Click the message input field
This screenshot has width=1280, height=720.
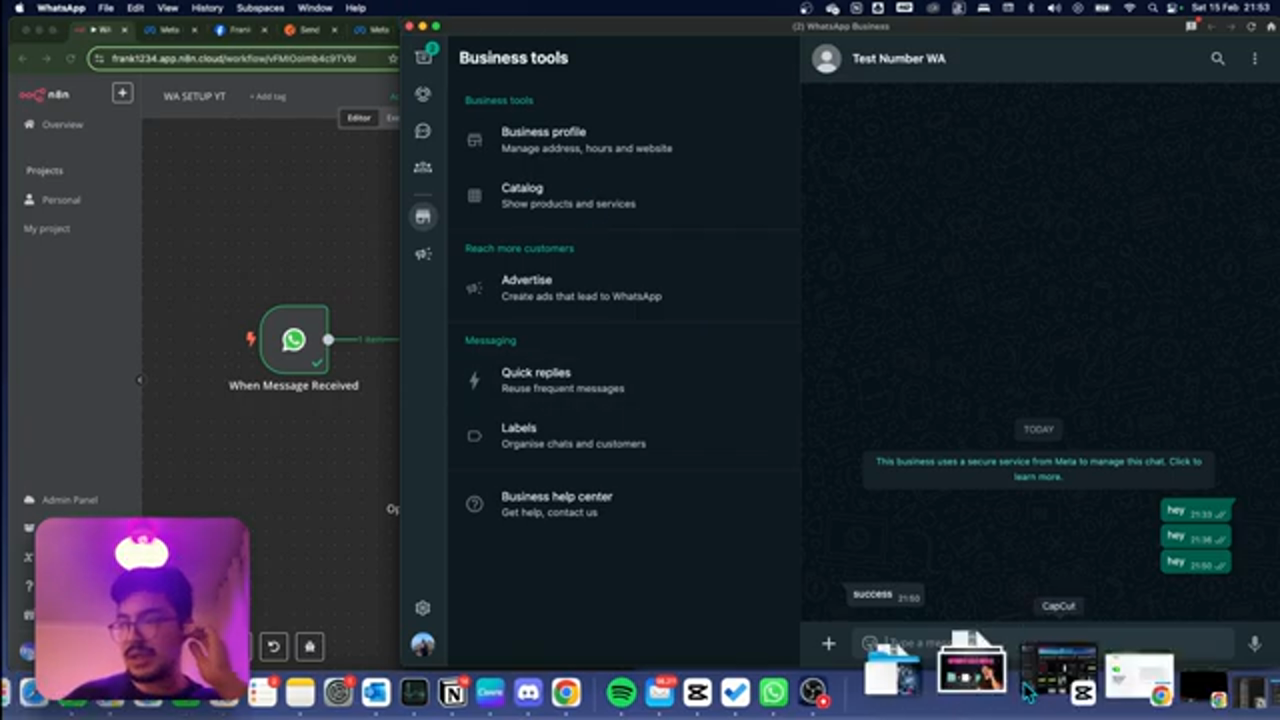1043,644
